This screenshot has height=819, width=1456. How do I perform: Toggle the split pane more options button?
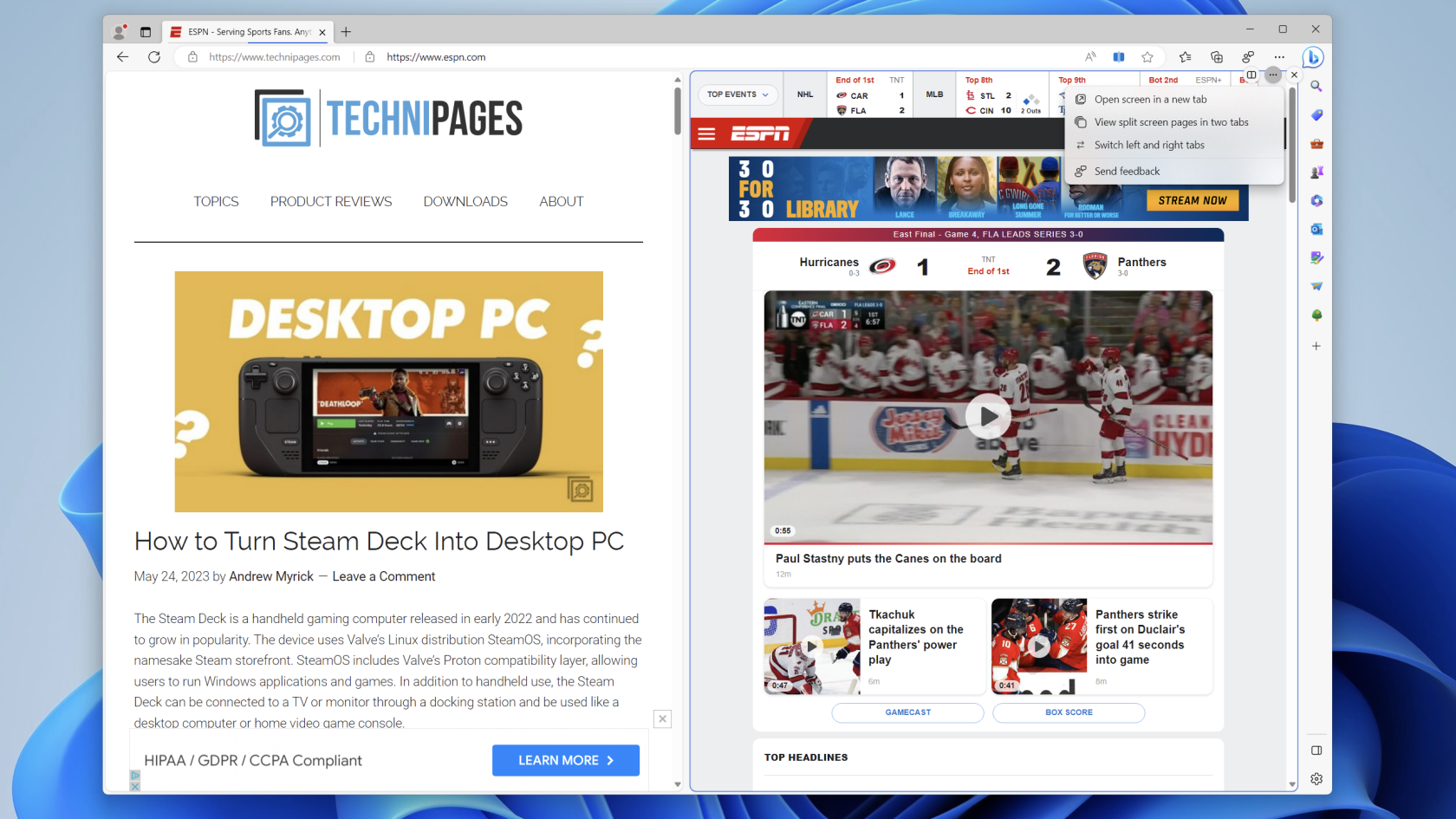(x=1272, y=75)
